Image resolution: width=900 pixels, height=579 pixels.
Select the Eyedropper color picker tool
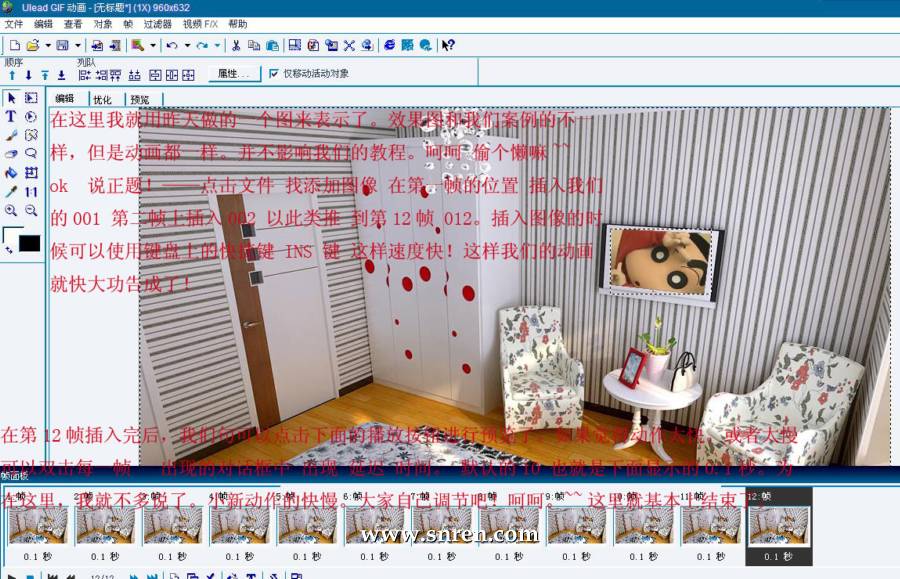[x=11, y=192]
